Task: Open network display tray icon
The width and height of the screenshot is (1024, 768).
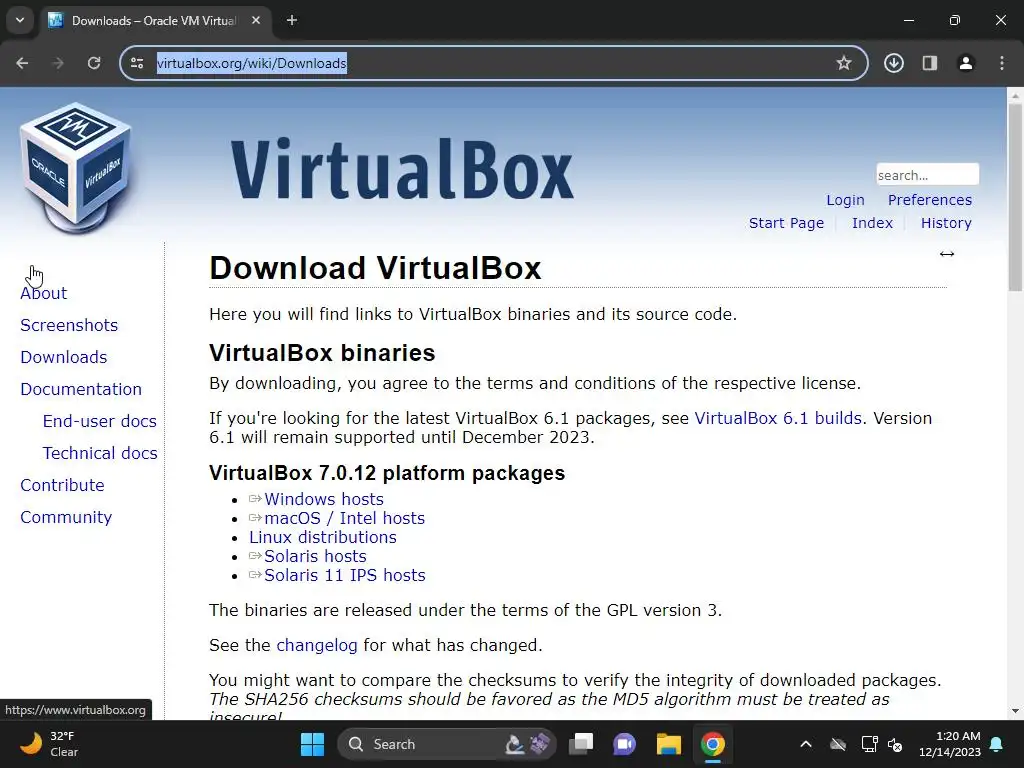Action: tap(869, 744)
